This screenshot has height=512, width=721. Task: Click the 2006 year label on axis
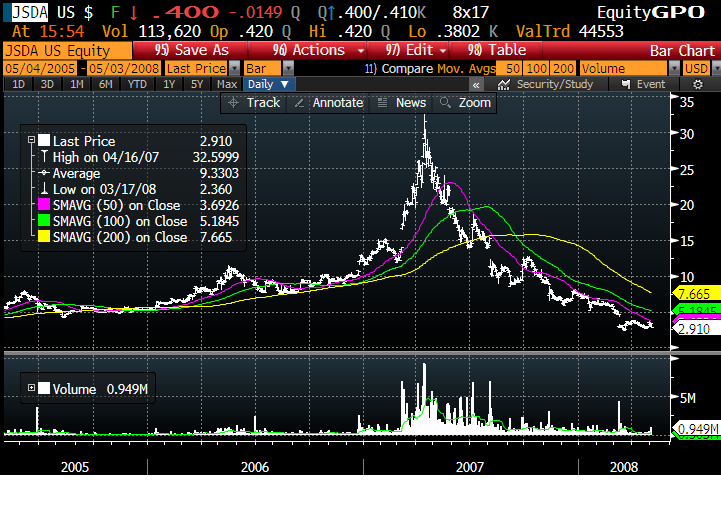click(x=255, y=467)
